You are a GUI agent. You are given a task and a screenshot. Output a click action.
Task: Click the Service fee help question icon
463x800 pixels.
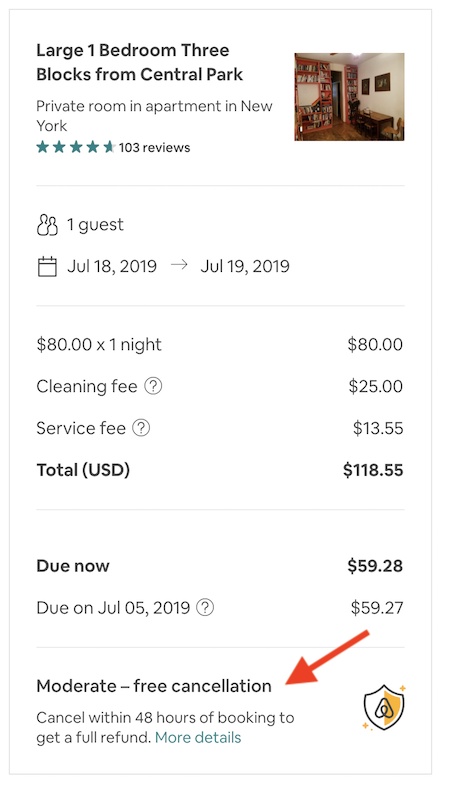coord(141,428)
